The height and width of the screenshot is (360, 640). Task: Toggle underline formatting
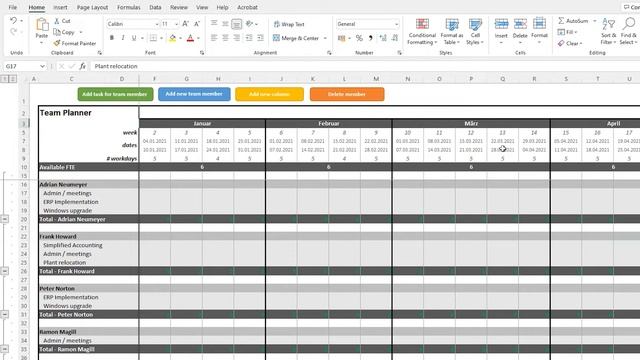click(x=134, y=38)
